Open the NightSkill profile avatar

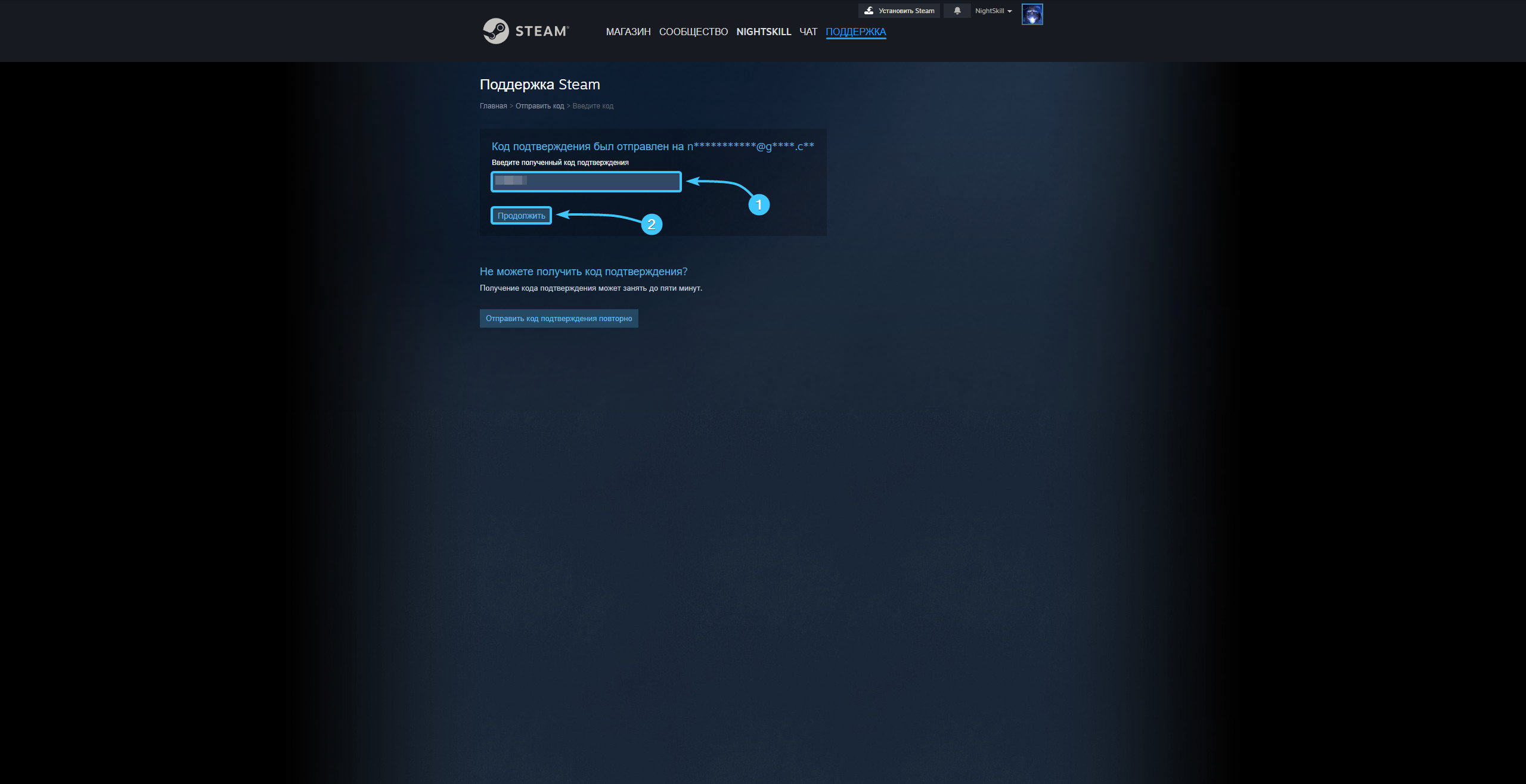point(1032,14)
